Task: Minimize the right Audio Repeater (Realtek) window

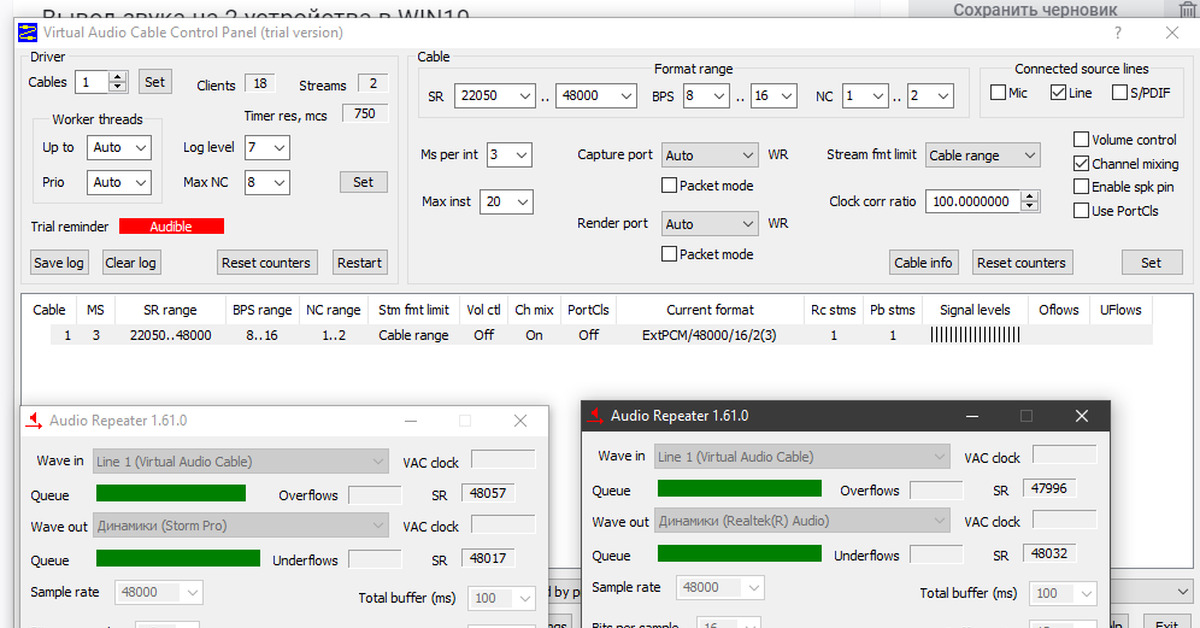Action: click(972, 415)
